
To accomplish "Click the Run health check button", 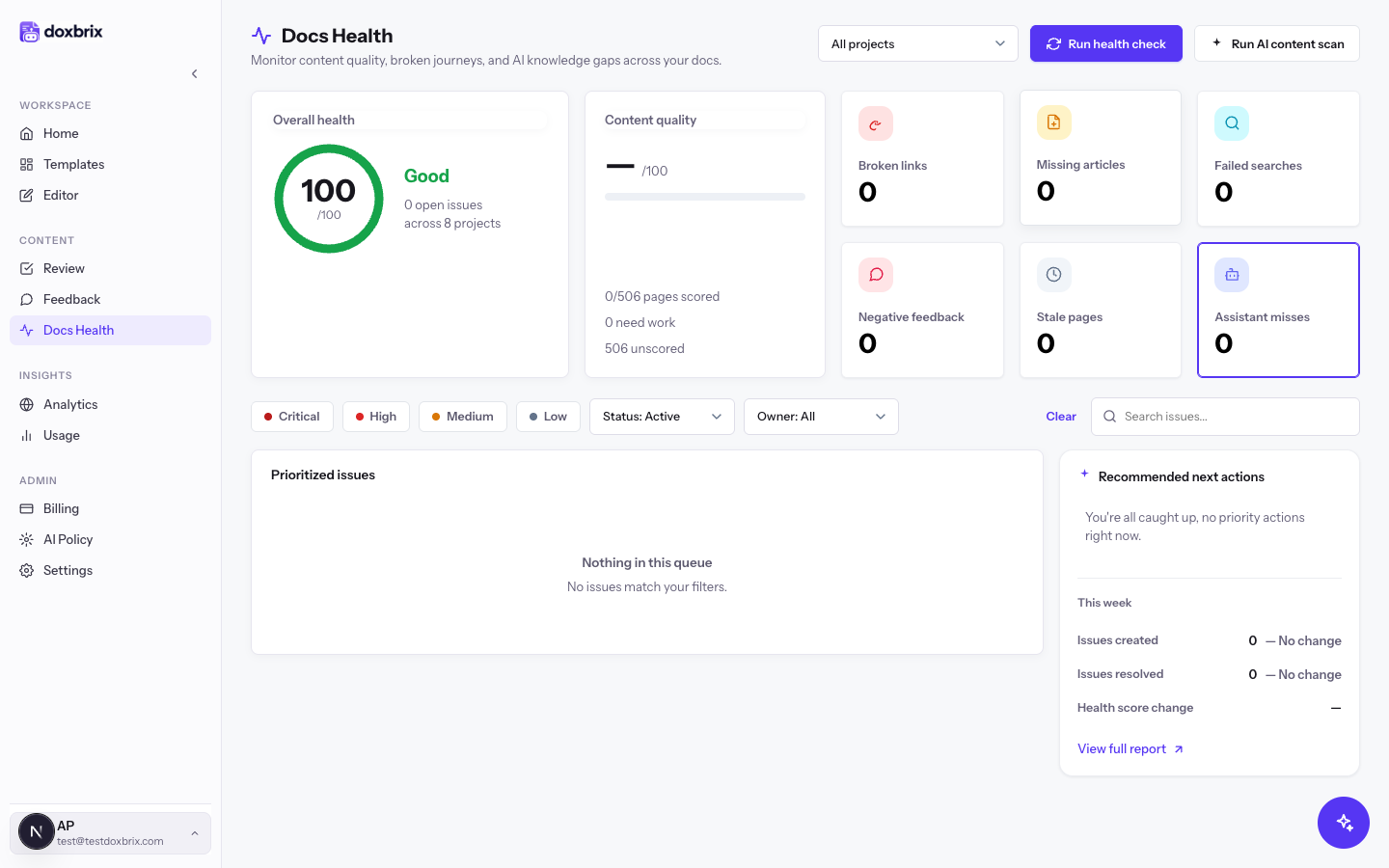I will click(1106, 43).
